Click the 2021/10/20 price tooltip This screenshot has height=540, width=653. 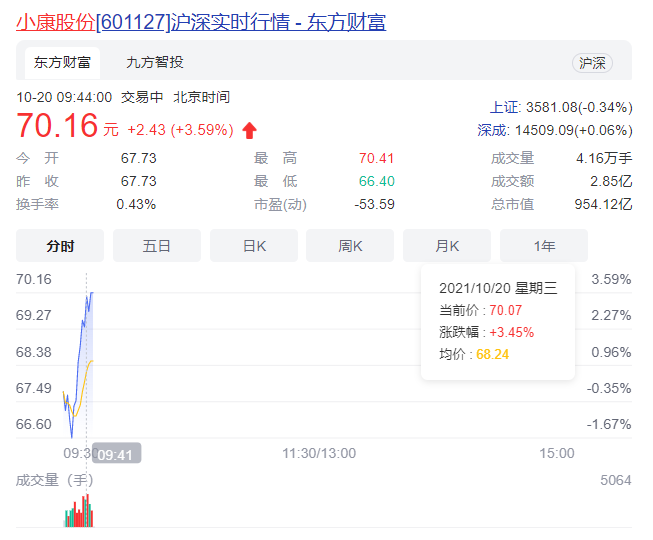click(x=497, y=321)
